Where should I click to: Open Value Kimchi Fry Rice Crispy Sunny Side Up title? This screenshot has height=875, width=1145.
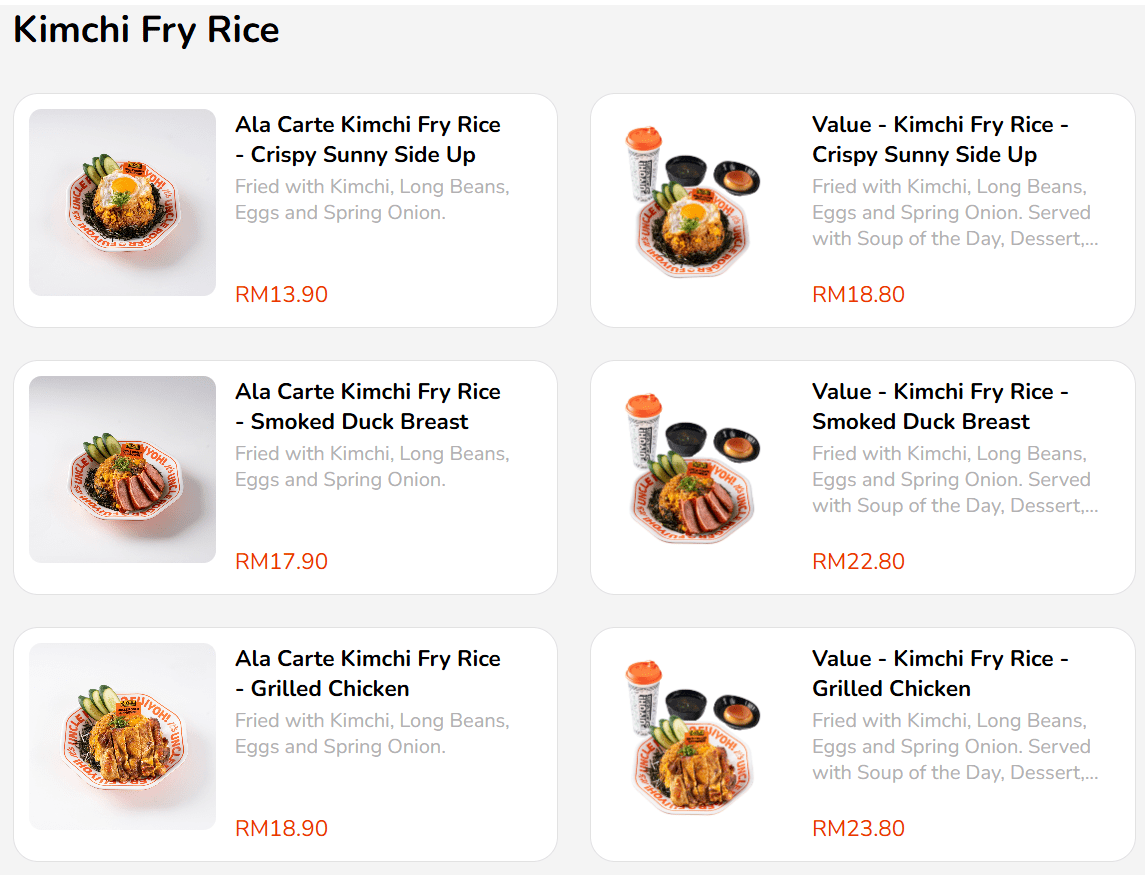939,140
